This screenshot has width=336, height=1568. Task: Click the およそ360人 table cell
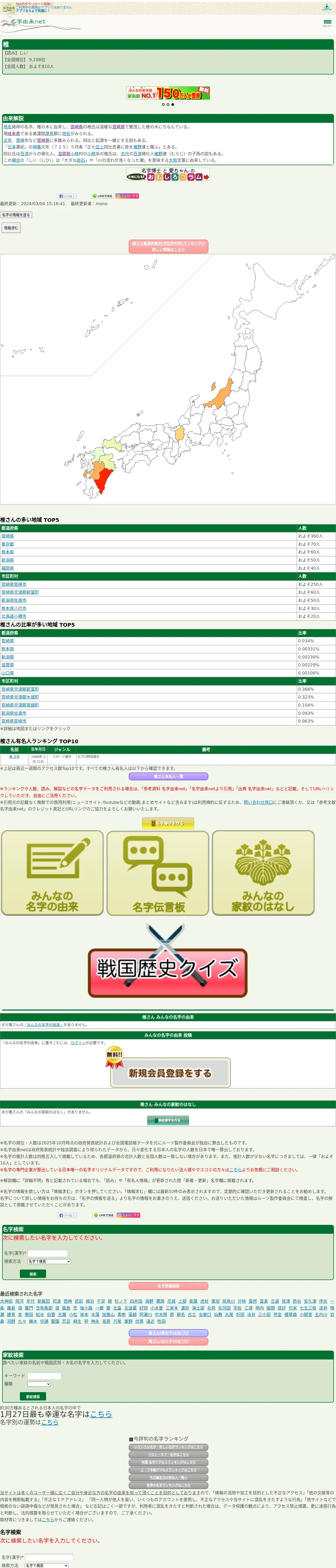pos(316,536)
